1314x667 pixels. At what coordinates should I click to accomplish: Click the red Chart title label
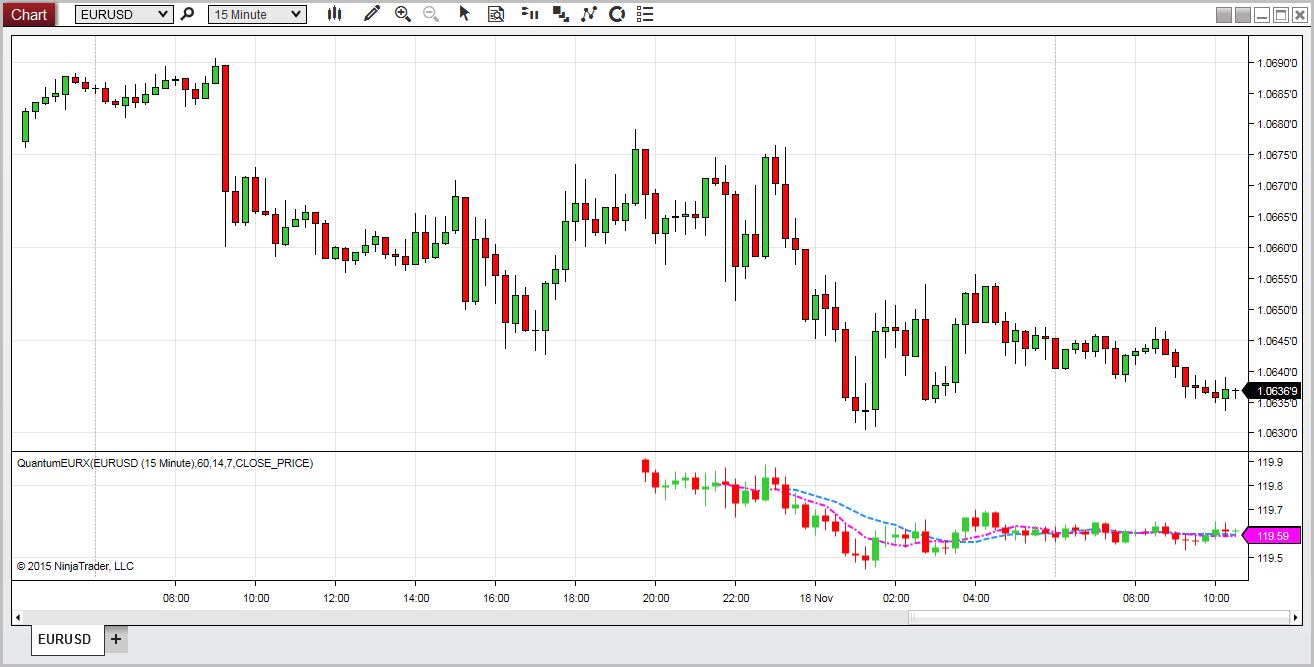(28, 14)
